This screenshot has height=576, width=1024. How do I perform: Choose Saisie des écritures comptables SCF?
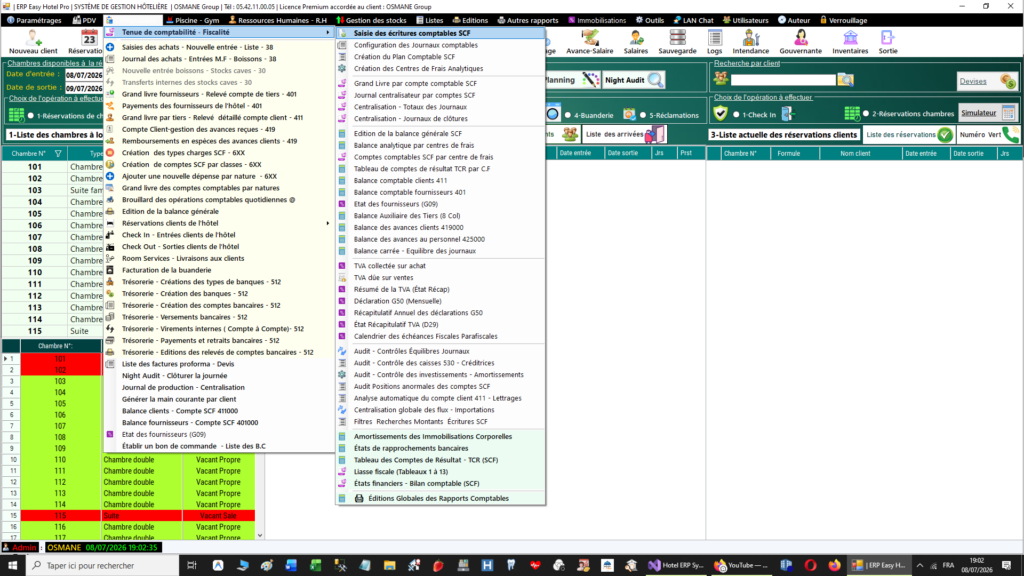point(441,33)
